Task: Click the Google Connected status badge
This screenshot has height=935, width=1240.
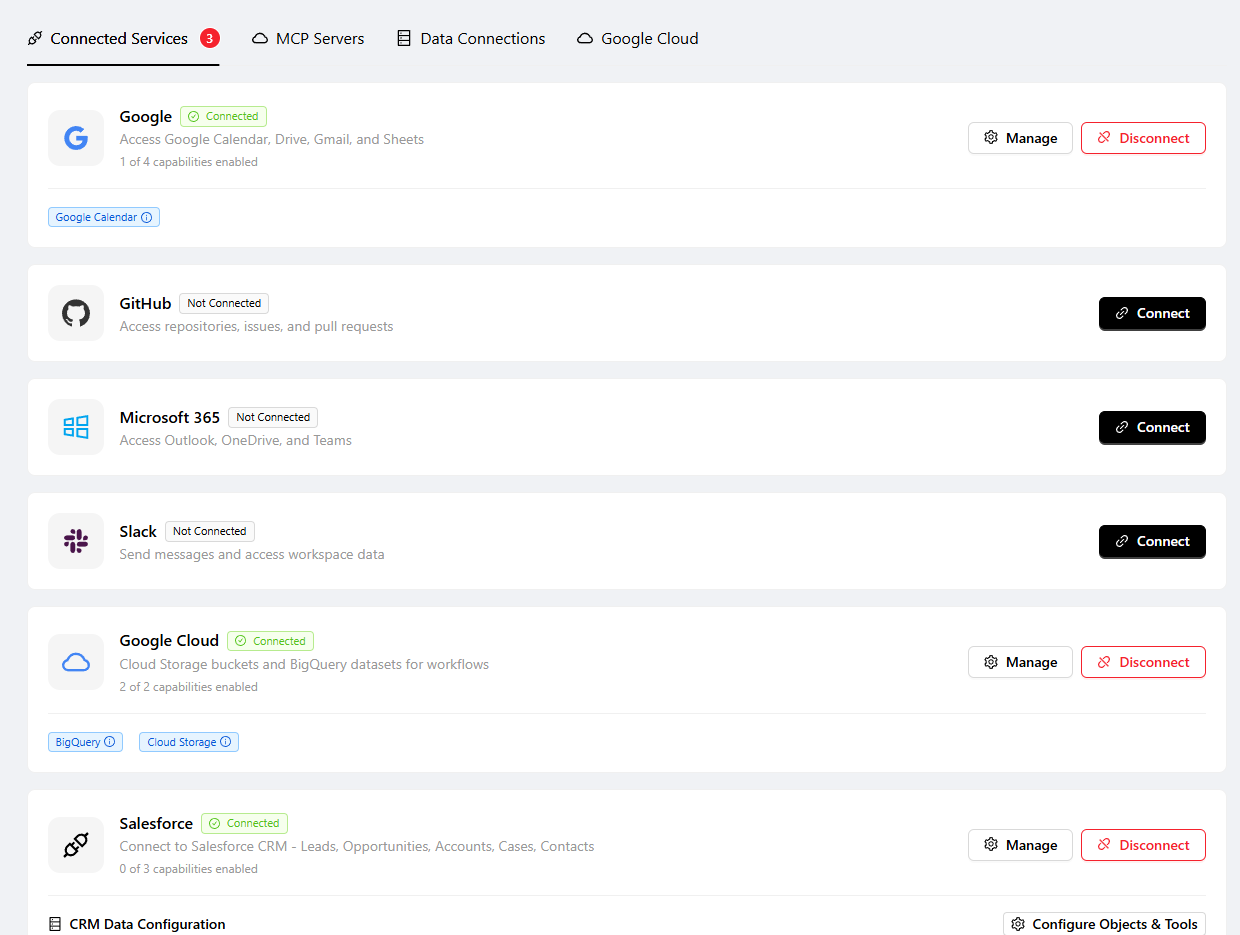Action: pyautogui.click(x=223, y=116)
